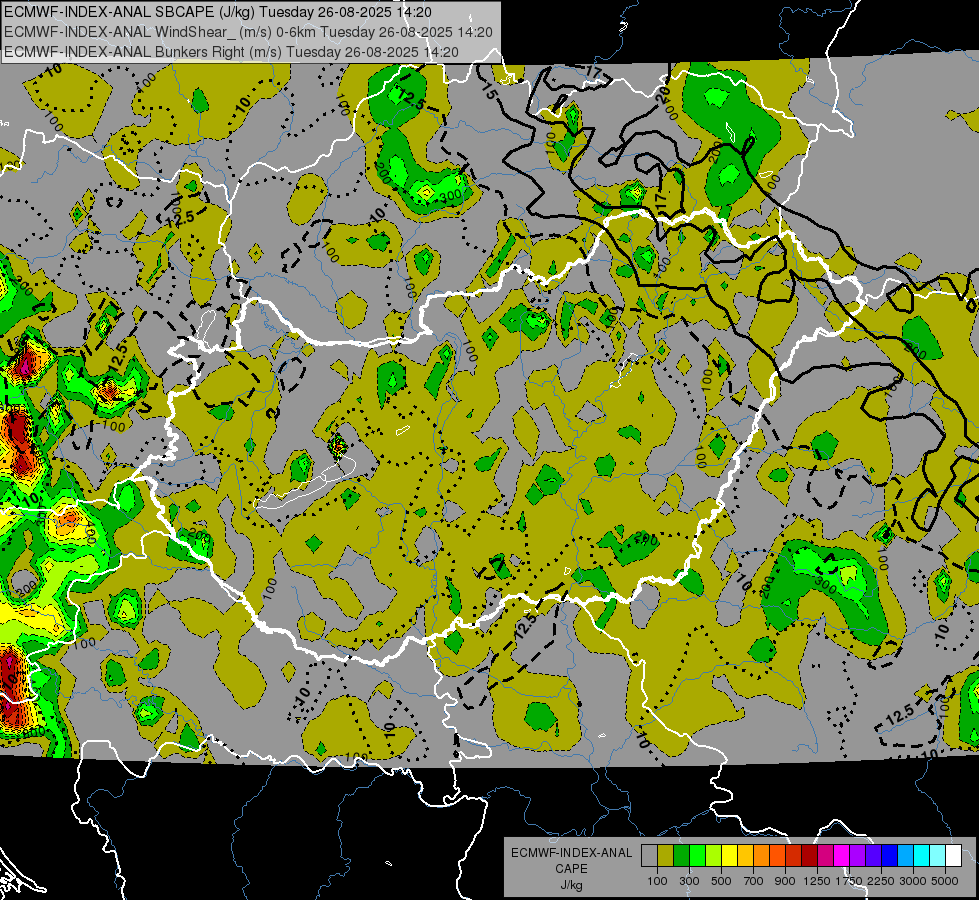The width and height of the screenshot is (979, 900).
Task: Click legend tick value 5000
Action: (945, 881)
